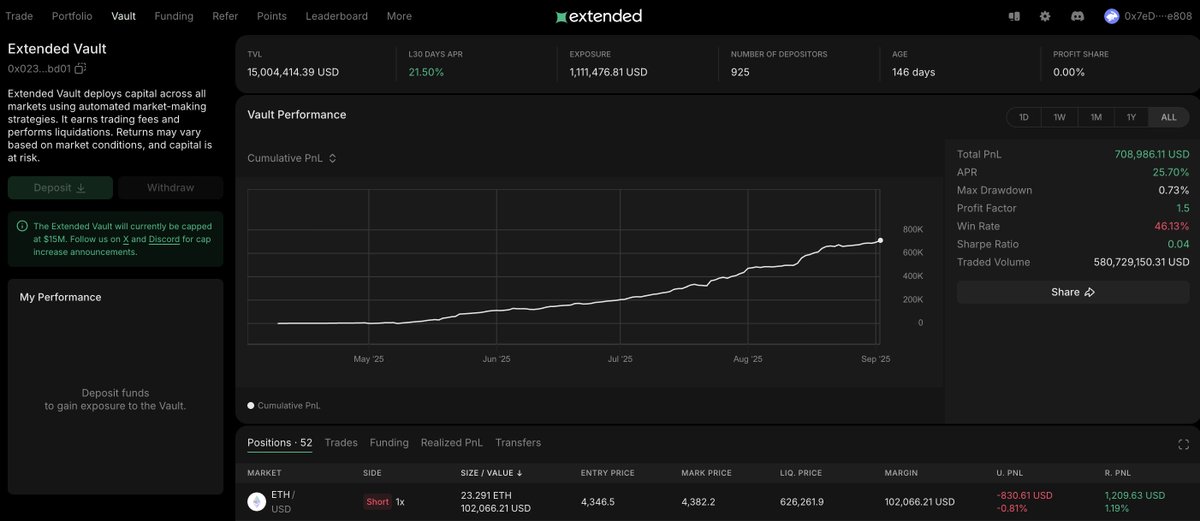Open settings gear in top bar
This screenshot has height=521, width=1200.
(x=1045, y=16)
